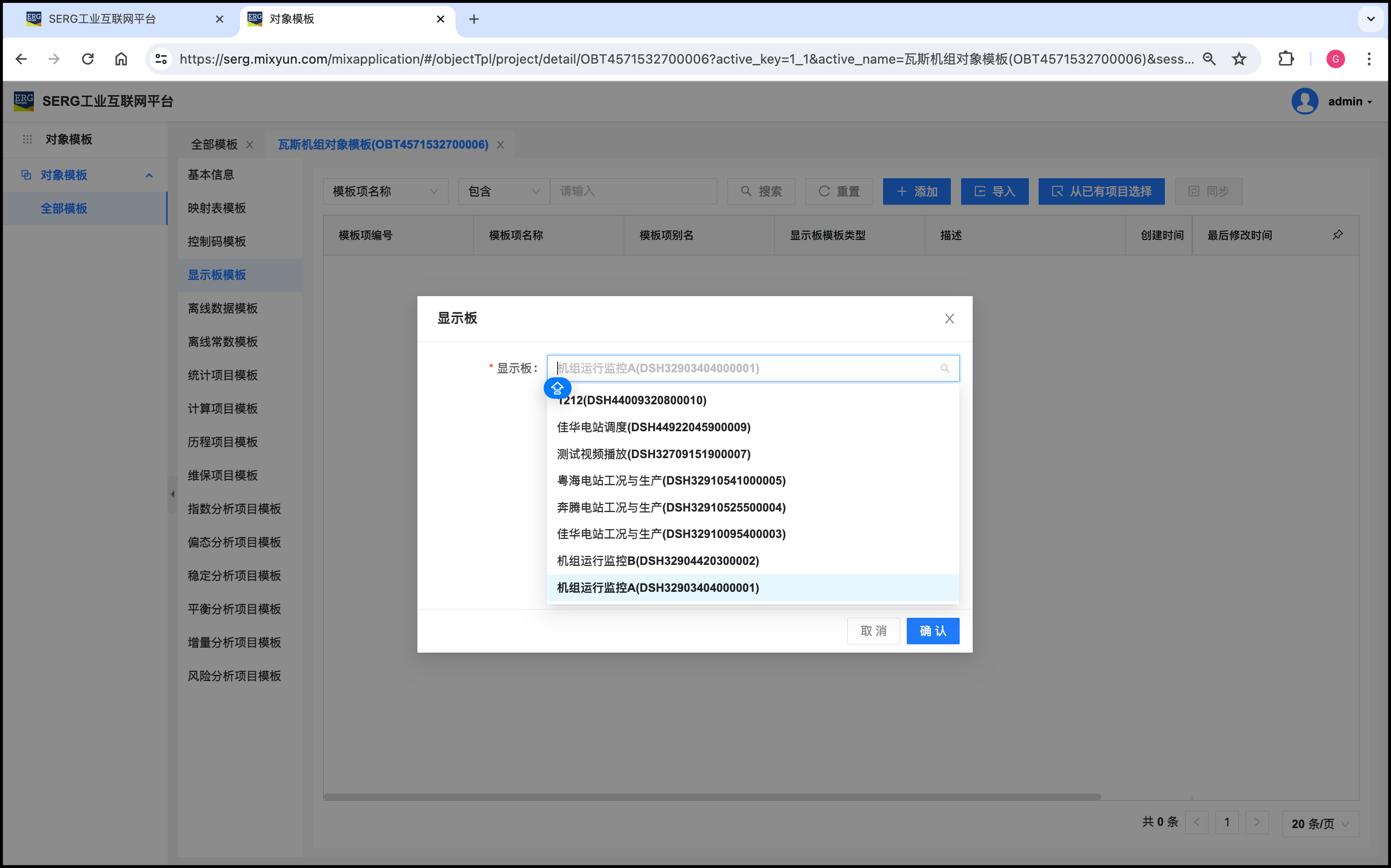Image resolution: width=1391 pixels, height=868 pixels.
Task: Choose 佳华电站调度 from the dropdown list
Action: (x=653, y=427)
